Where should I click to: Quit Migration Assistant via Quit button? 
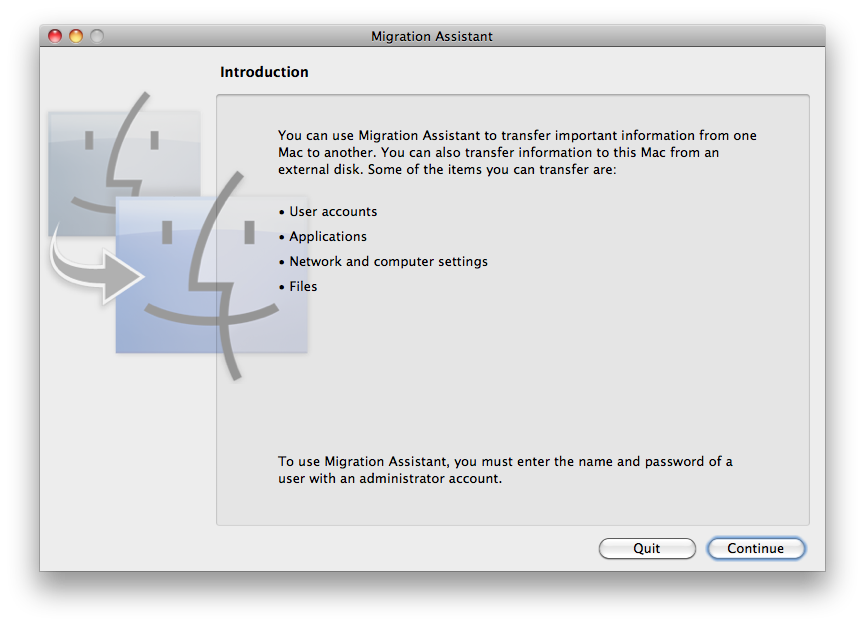[x=647, y=548]
